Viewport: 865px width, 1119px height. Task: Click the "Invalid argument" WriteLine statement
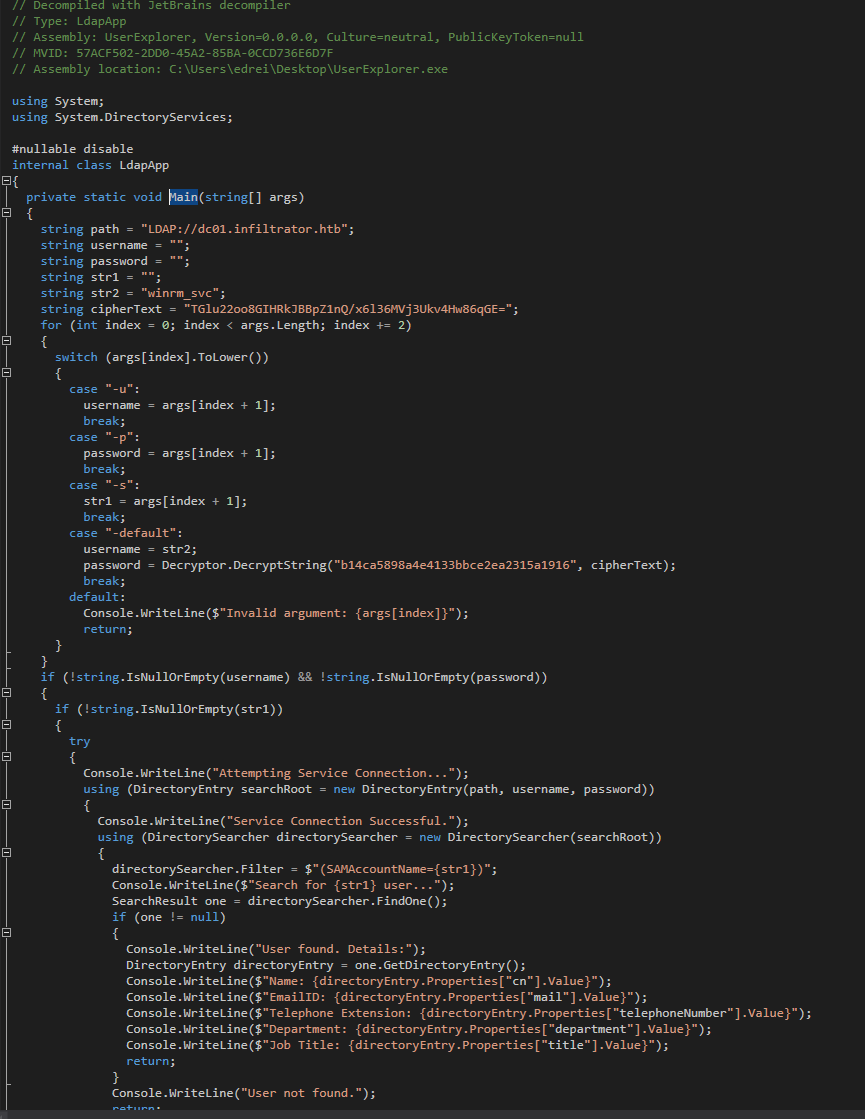pyautogui.click(x=276, y=613)
